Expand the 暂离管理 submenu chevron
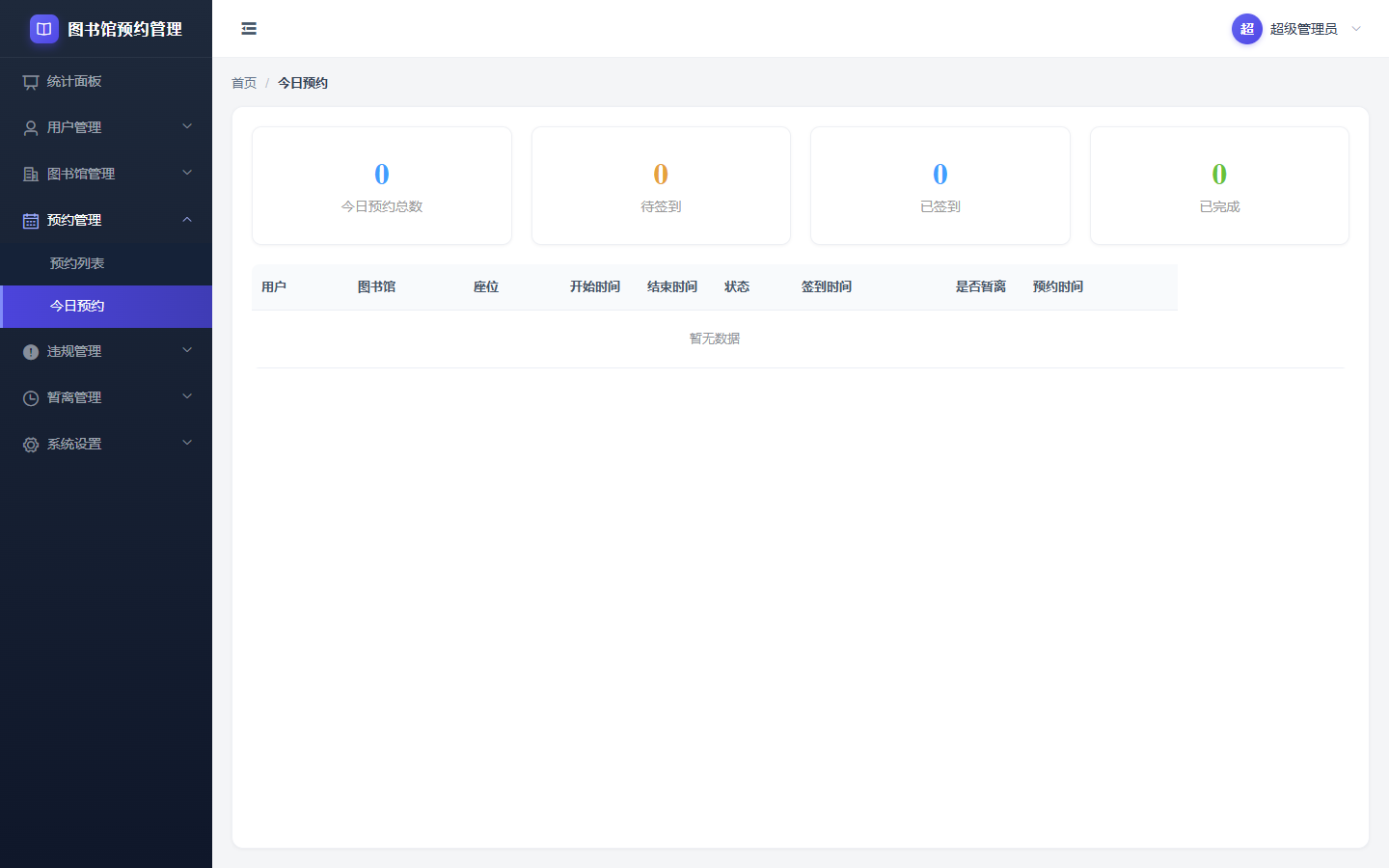Image resolution: width=1389 pixels, height=868 pixels. pyautogui.click(x=187, y=396)
